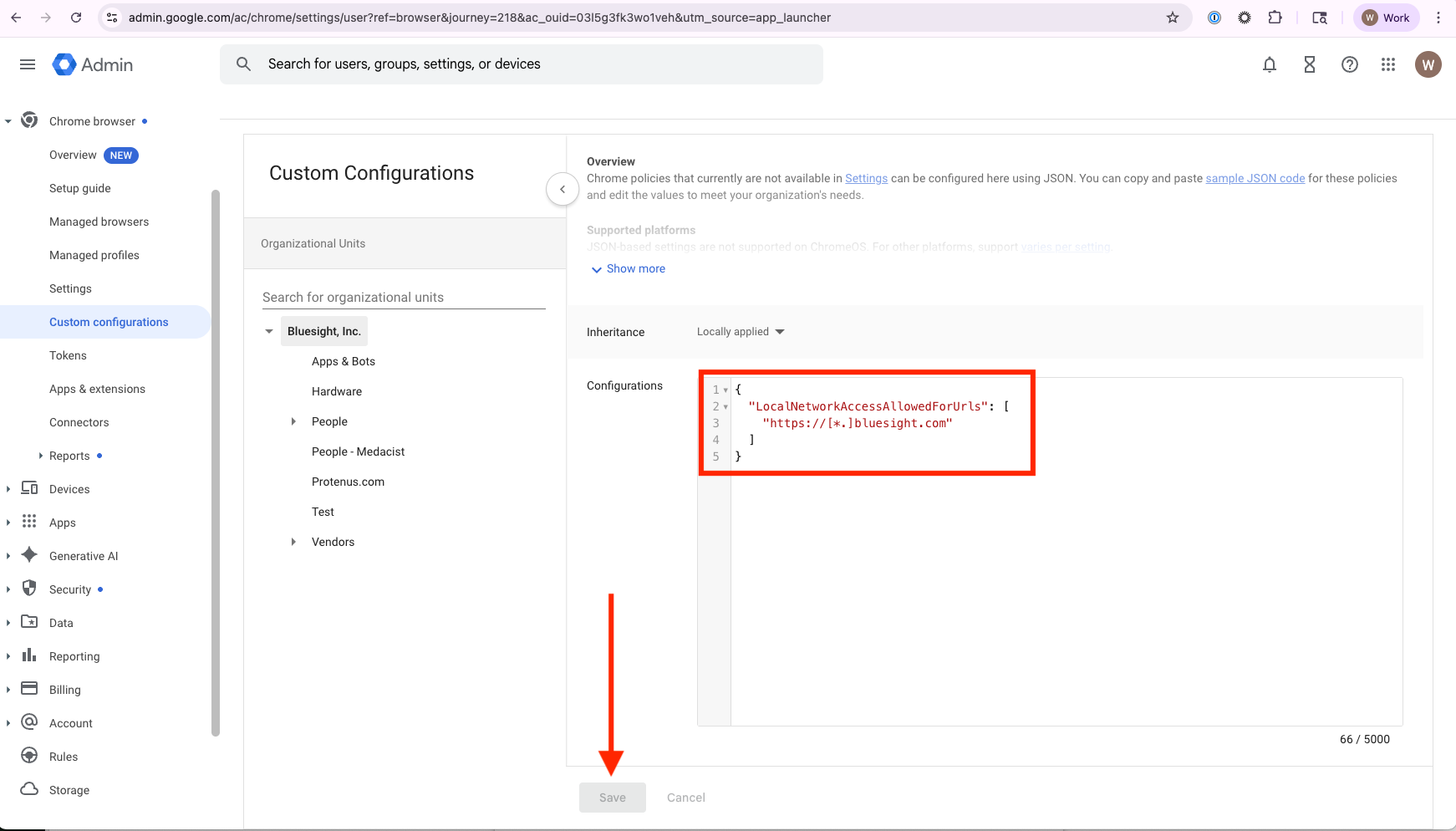Click the Billing card icon
This screenshot has width=1456, height=831.
click(x=29, y=689)
